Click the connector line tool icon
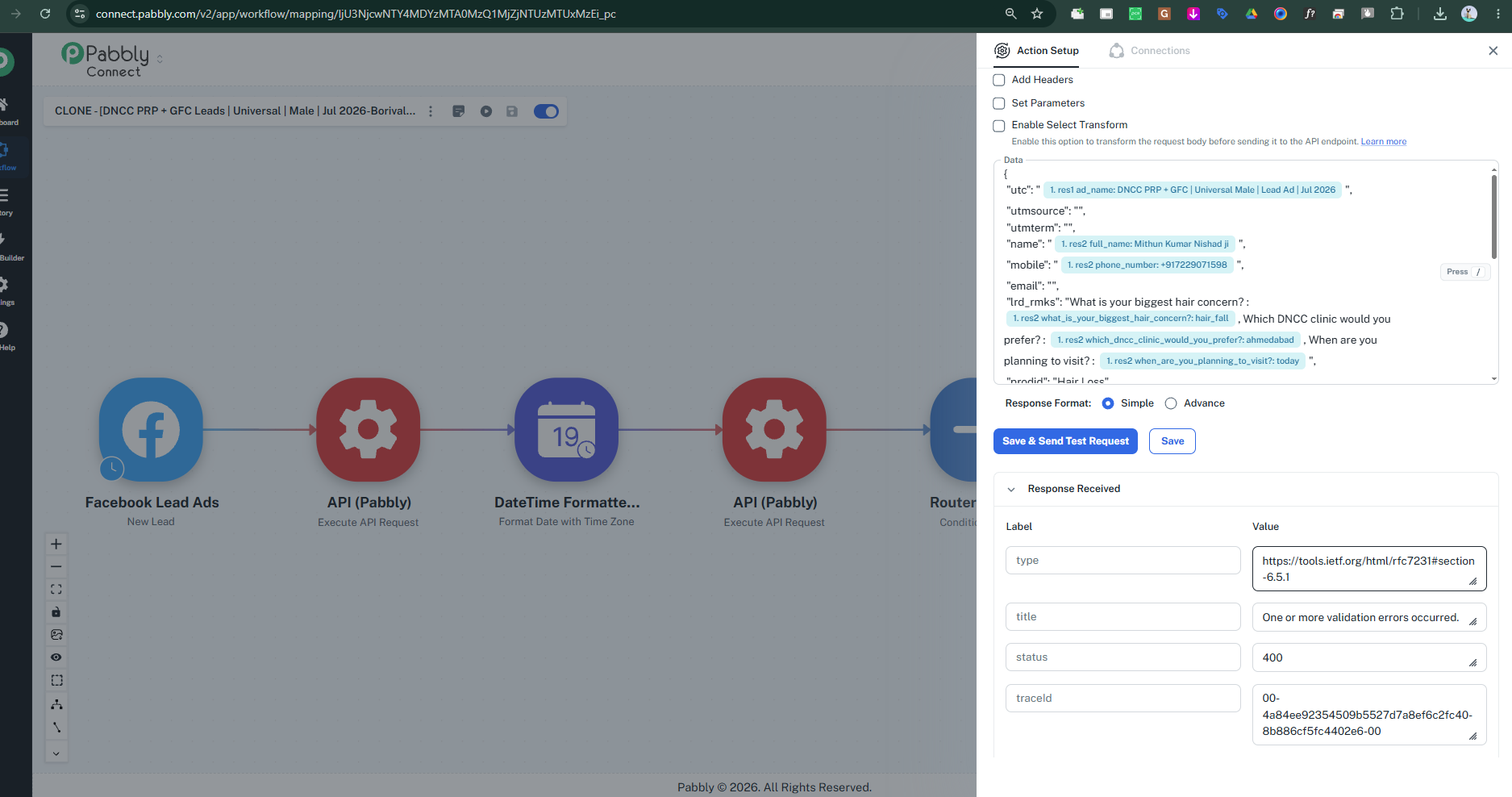1512x797 pixels. click(56, 728)
